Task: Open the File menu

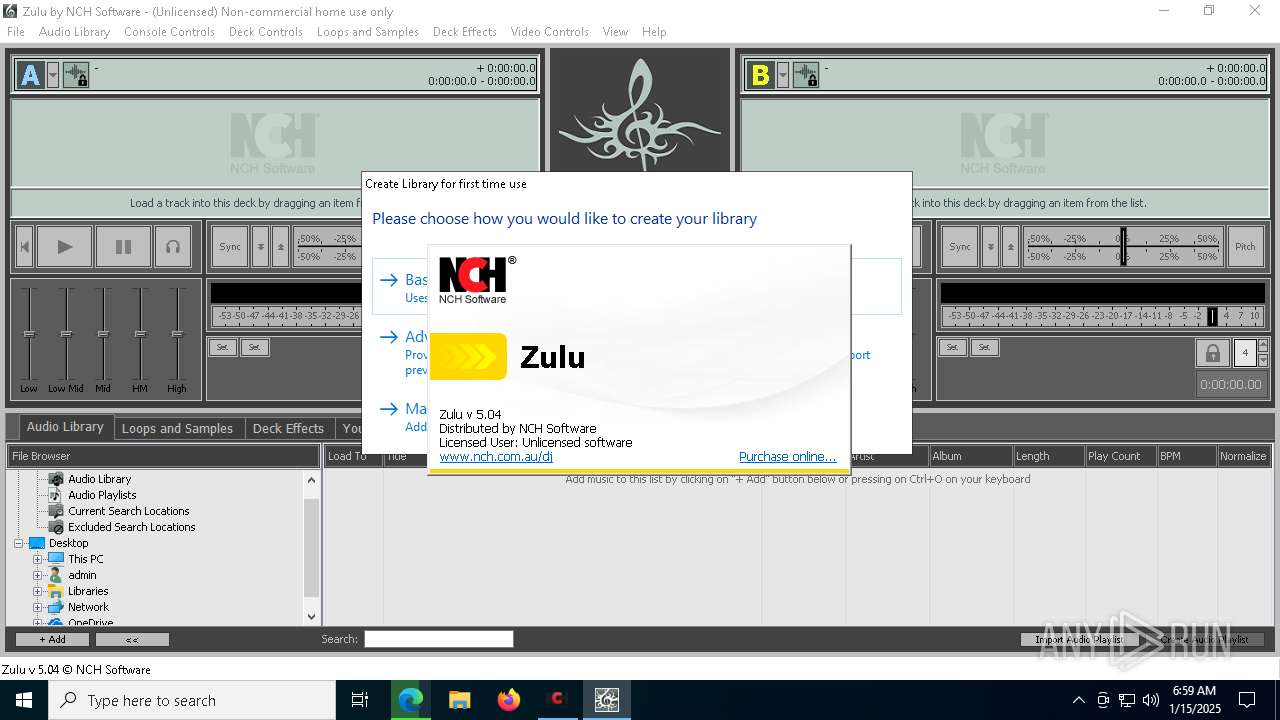Action: point(16,32)
